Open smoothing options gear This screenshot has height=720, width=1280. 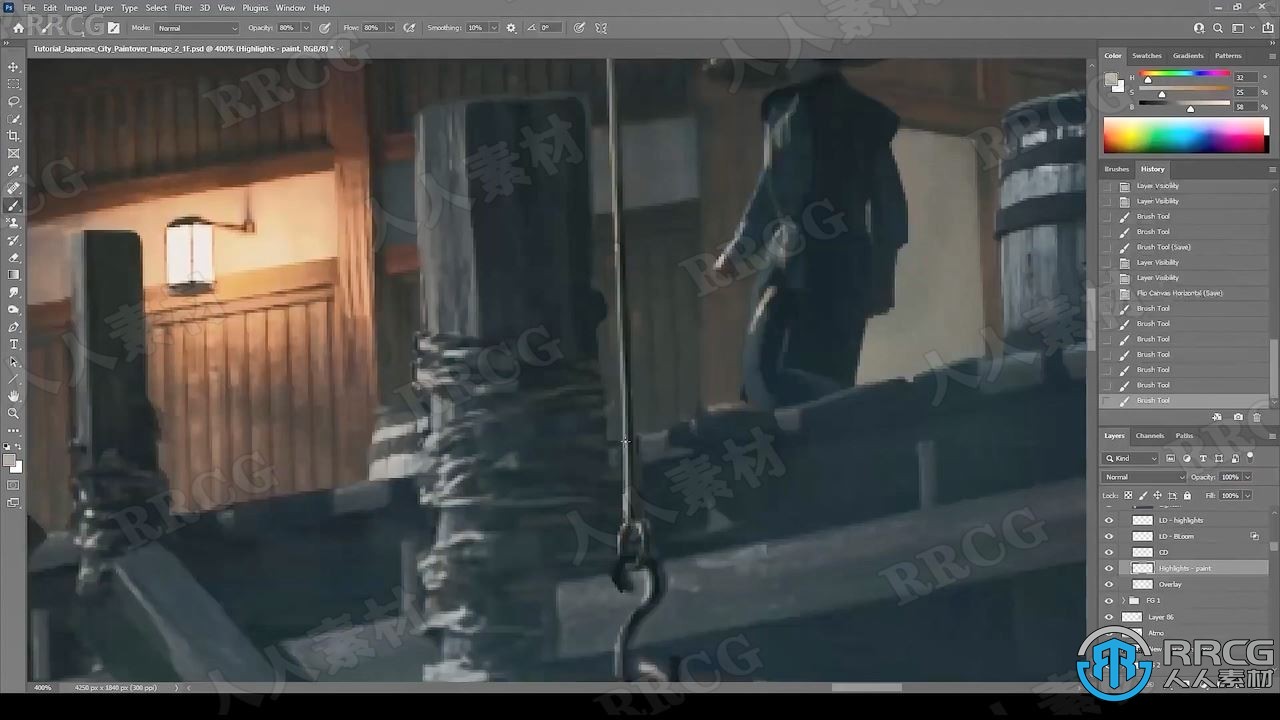click(511, 28)
